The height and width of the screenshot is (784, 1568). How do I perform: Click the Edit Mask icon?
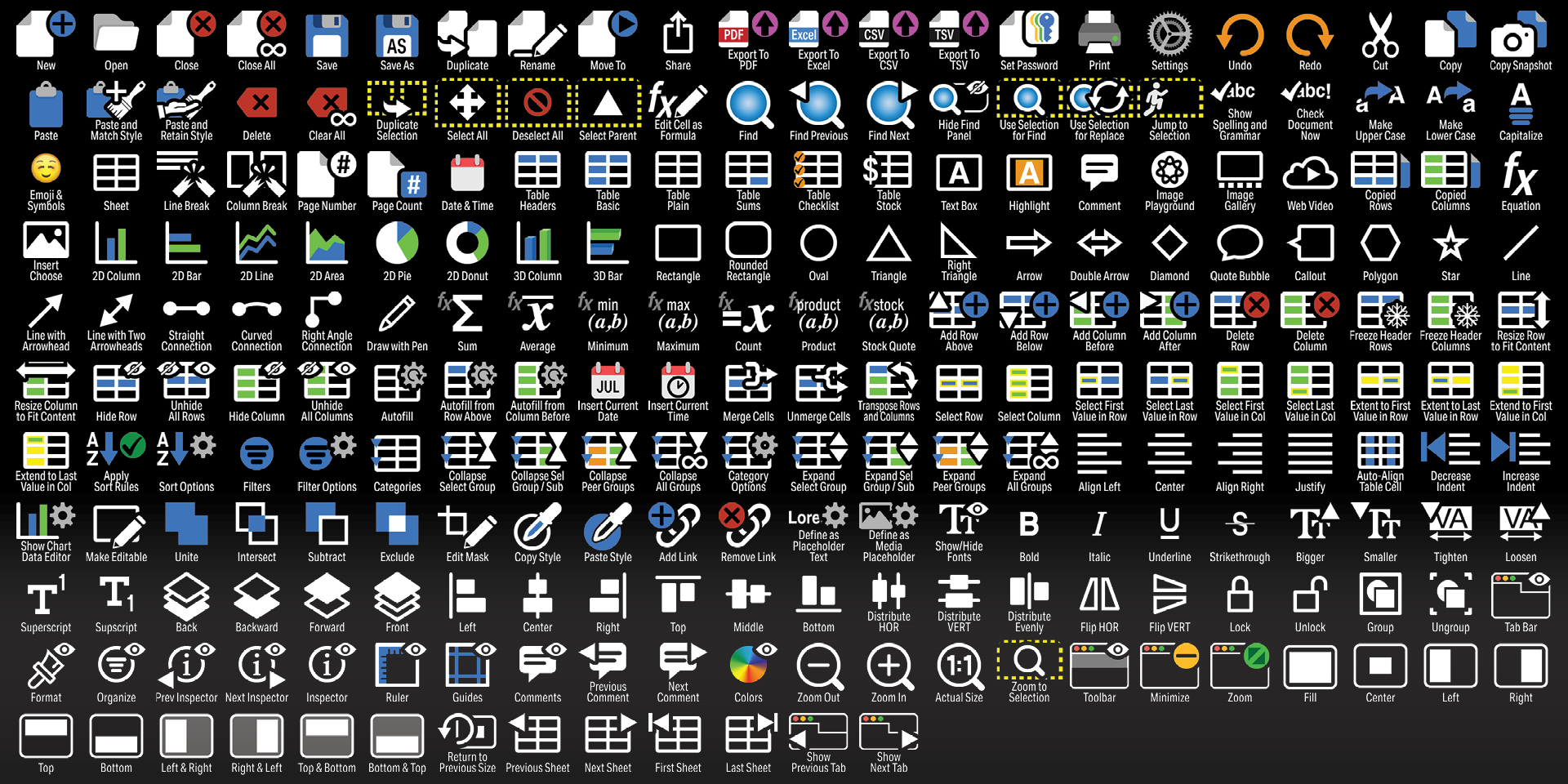(467, 526)
